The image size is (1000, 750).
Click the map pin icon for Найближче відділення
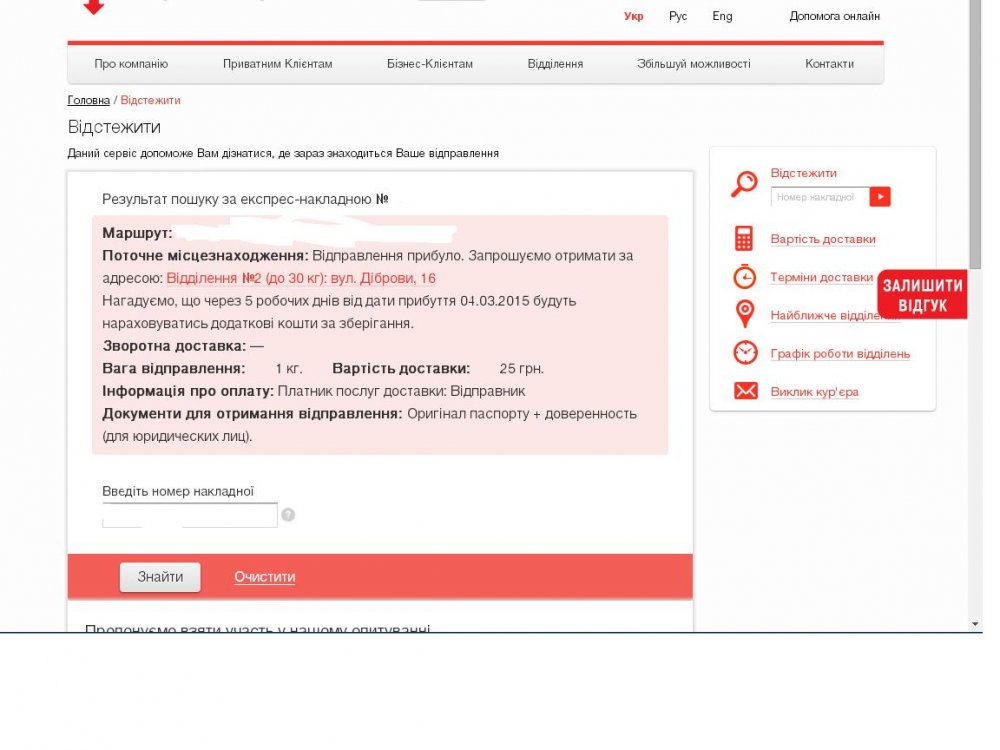[744, 314]
